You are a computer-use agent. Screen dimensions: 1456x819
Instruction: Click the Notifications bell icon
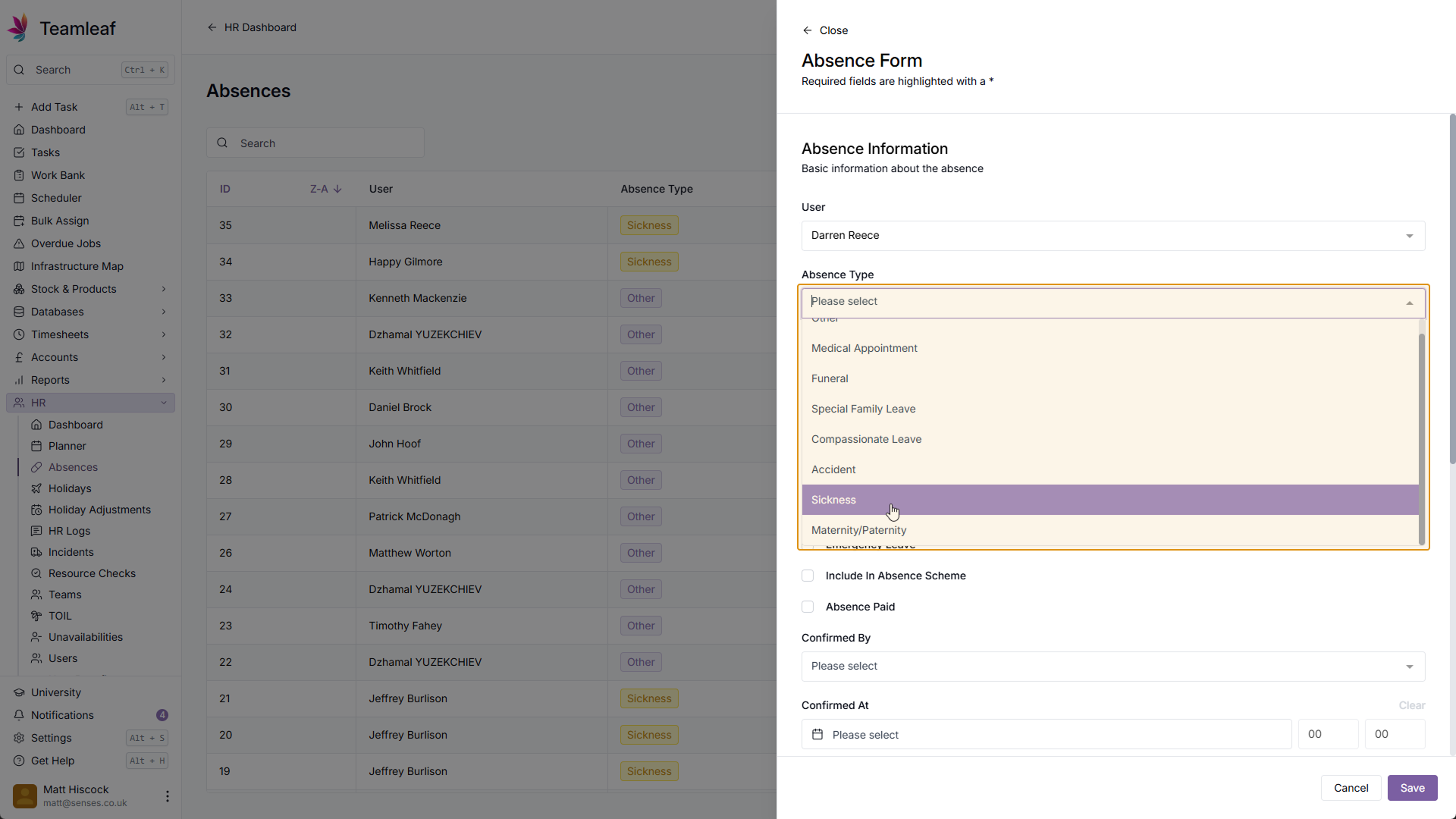point(19,715)
